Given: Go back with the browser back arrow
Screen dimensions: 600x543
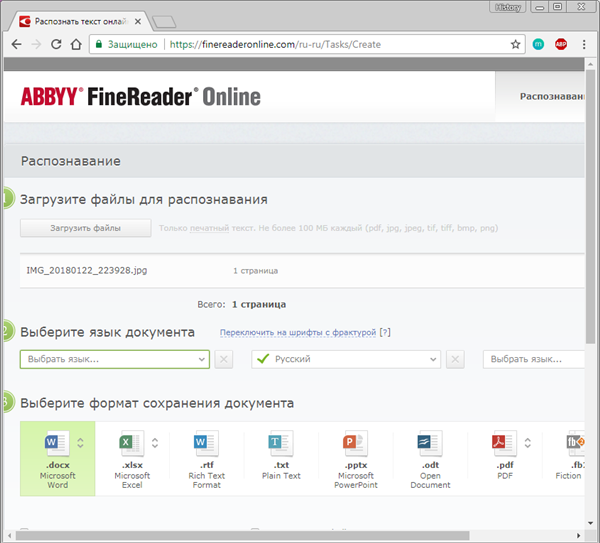Looking at the screenshot, I should click(16, 44).
